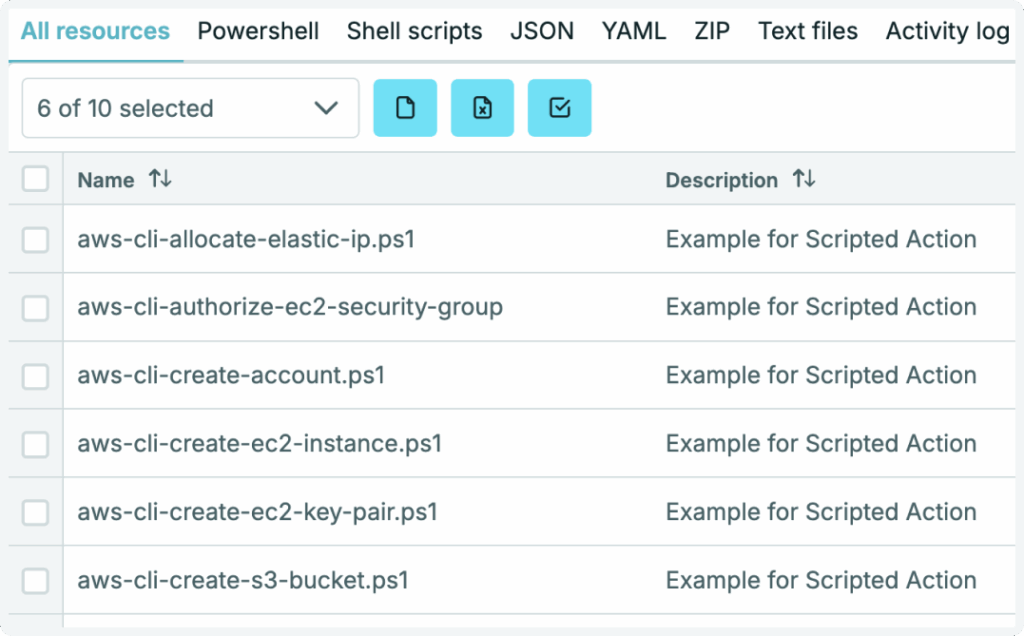This screenshot has height=636, width=1024.
Task: Select checkbox for aws-cli-create-s3-bucket.ps1
Action: click(x=36, y=580)
